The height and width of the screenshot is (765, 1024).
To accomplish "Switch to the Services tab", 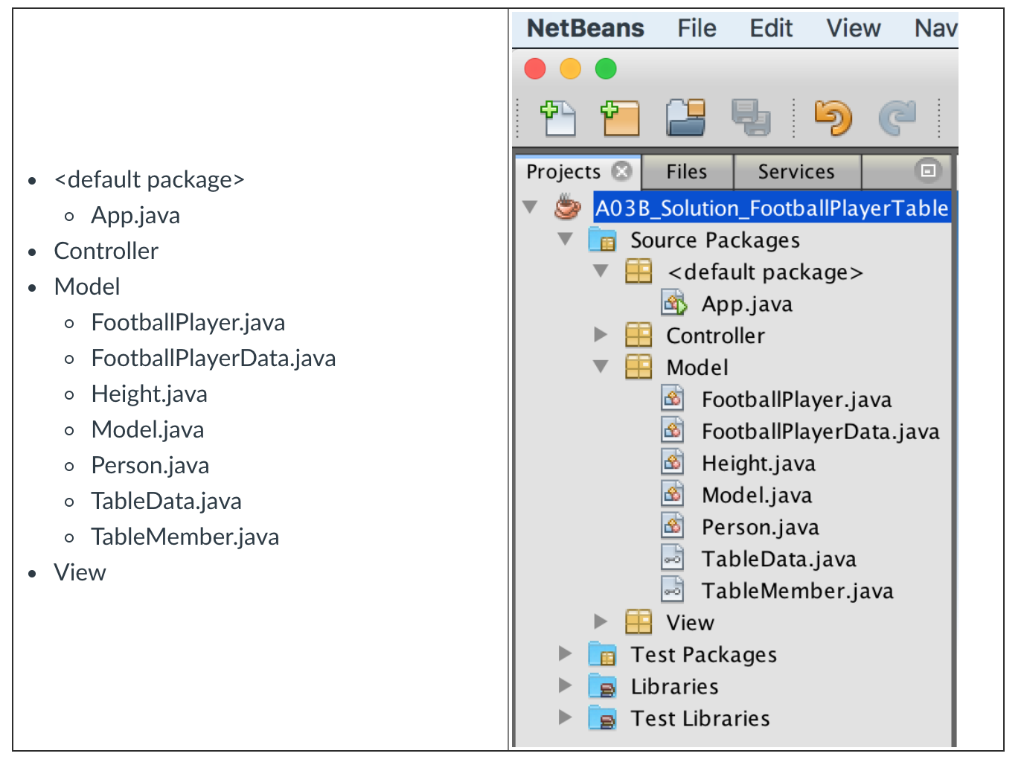I will coord(797,171).
